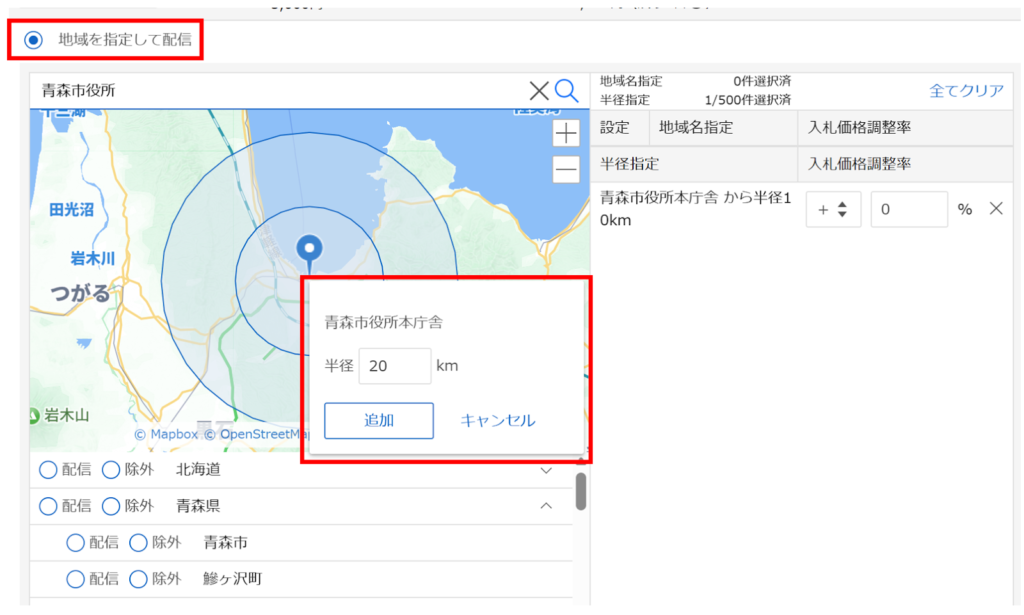Open the bid adjustment +/- sign dropdown

pyautogui.click(x=833, y=210)
